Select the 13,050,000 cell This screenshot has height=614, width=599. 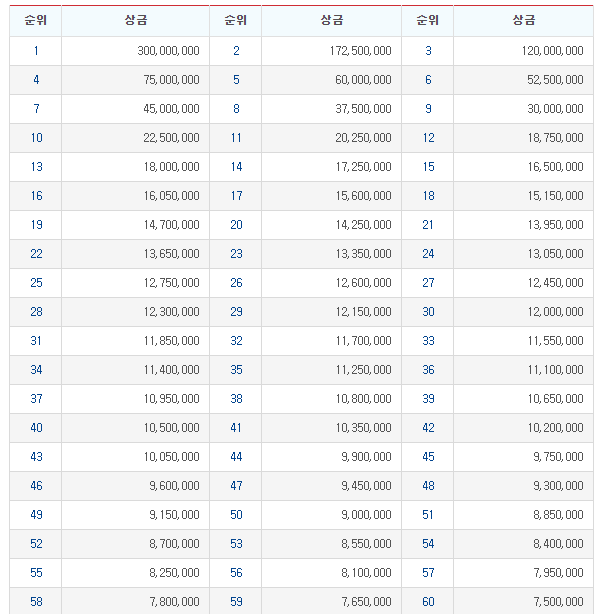(x=555, y=254)
